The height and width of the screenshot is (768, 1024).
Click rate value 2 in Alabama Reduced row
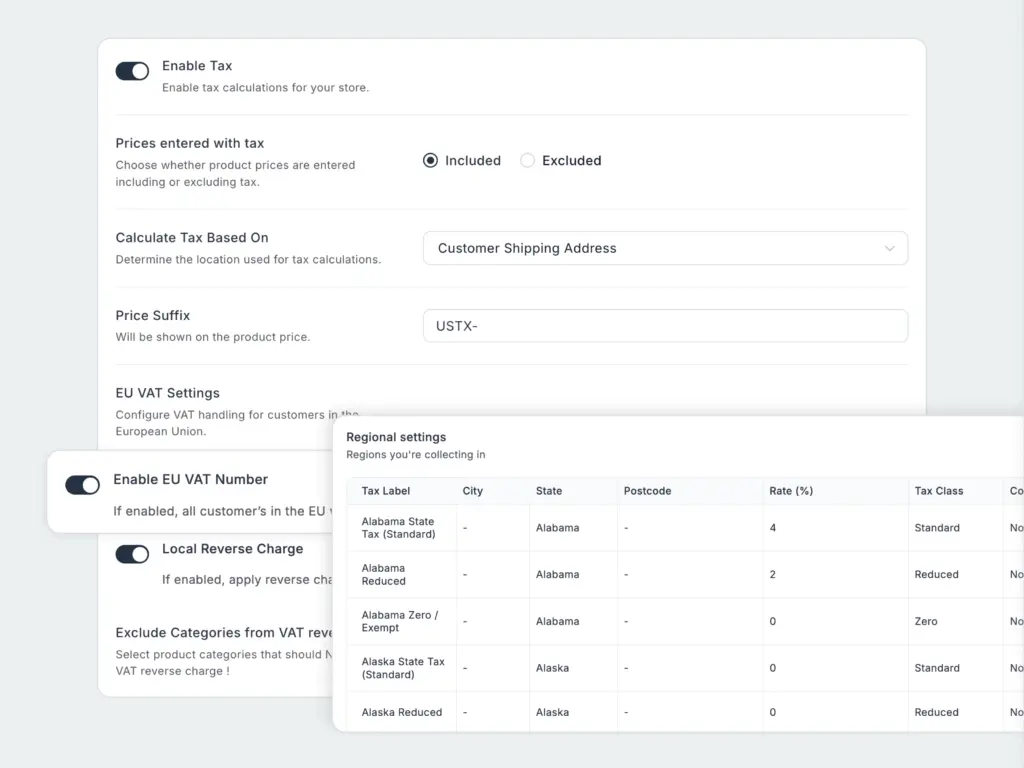coord(773,575)
